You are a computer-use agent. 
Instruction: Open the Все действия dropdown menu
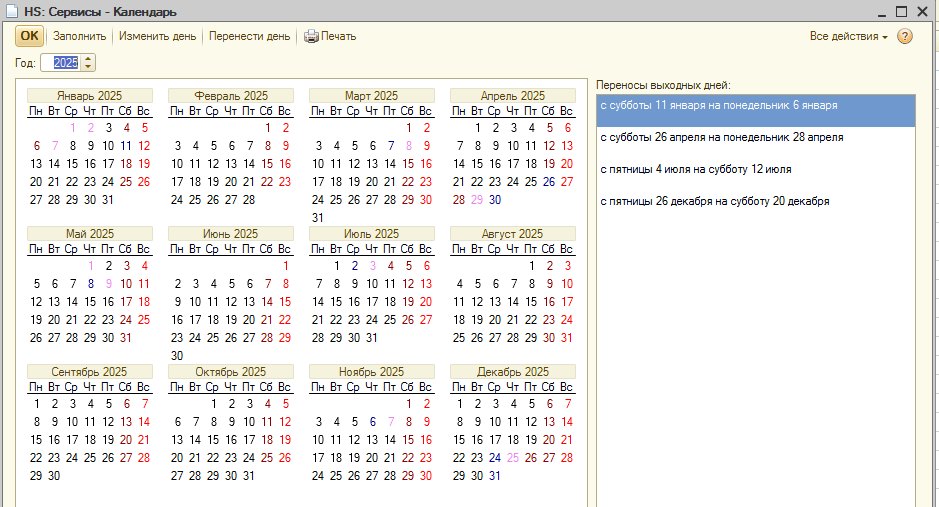point(849,37)
